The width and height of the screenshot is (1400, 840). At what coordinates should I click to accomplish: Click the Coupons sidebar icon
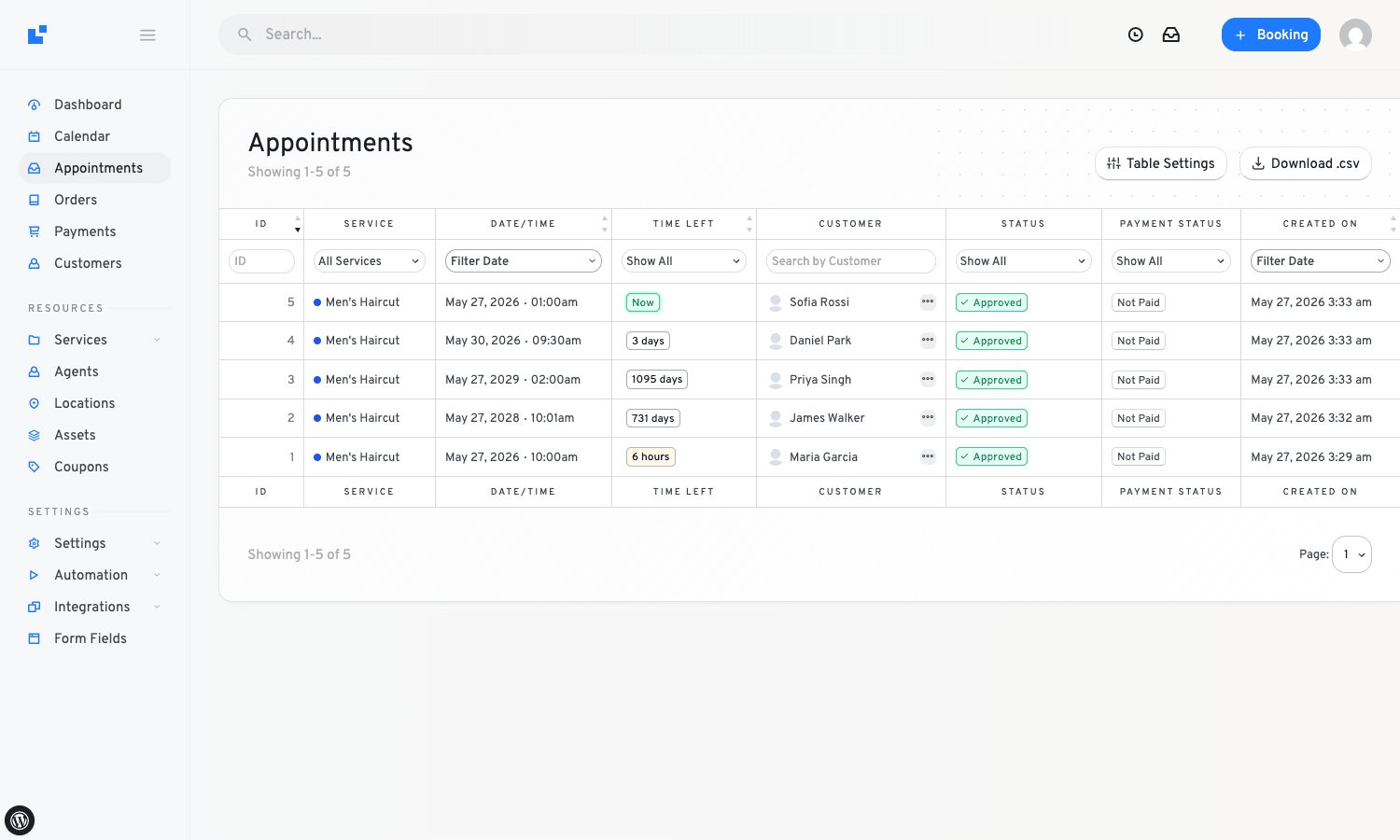pos(35,467)
